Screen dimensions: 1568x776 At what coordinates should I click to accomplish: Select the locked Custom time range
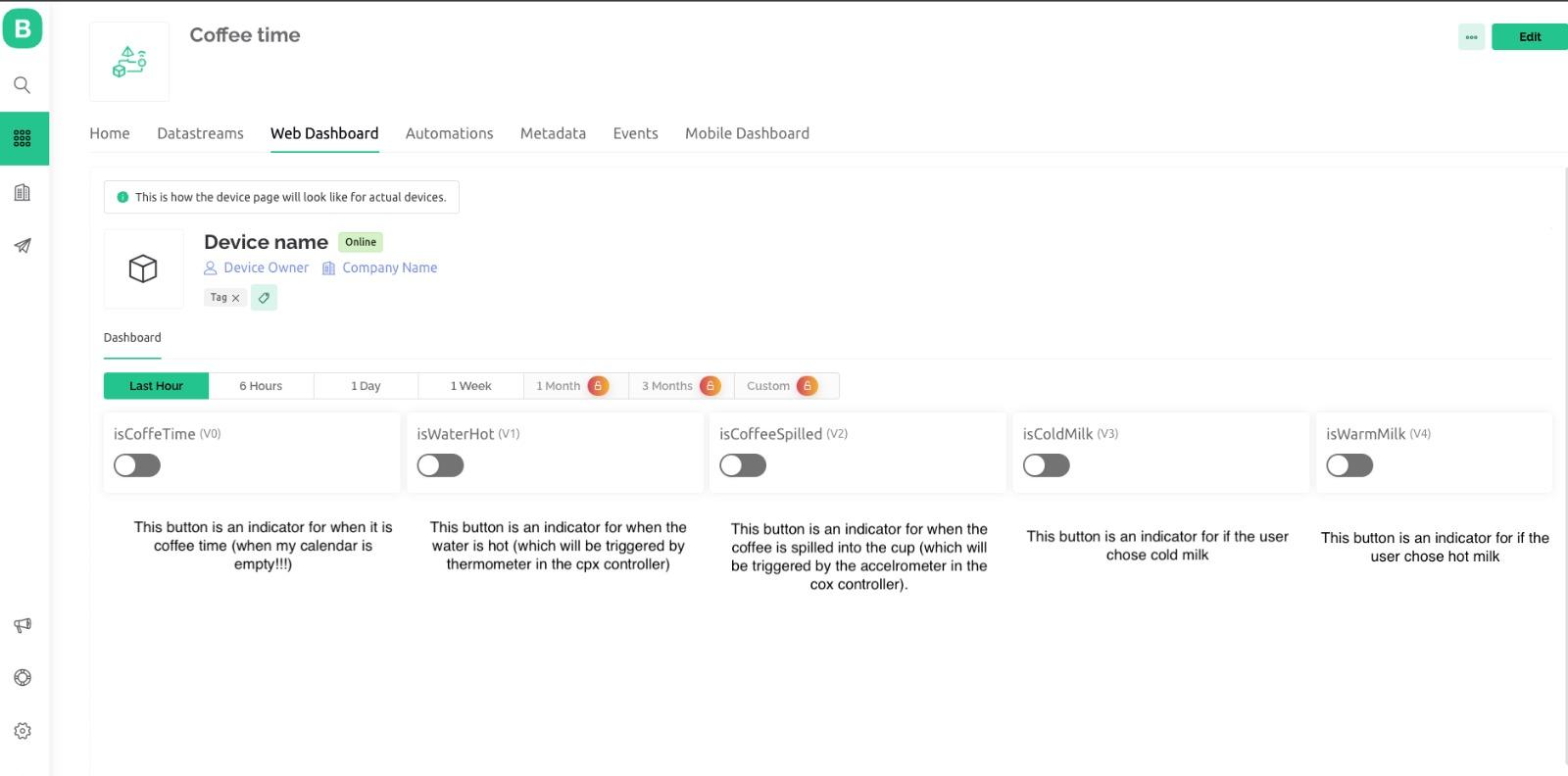pos(786,386)
